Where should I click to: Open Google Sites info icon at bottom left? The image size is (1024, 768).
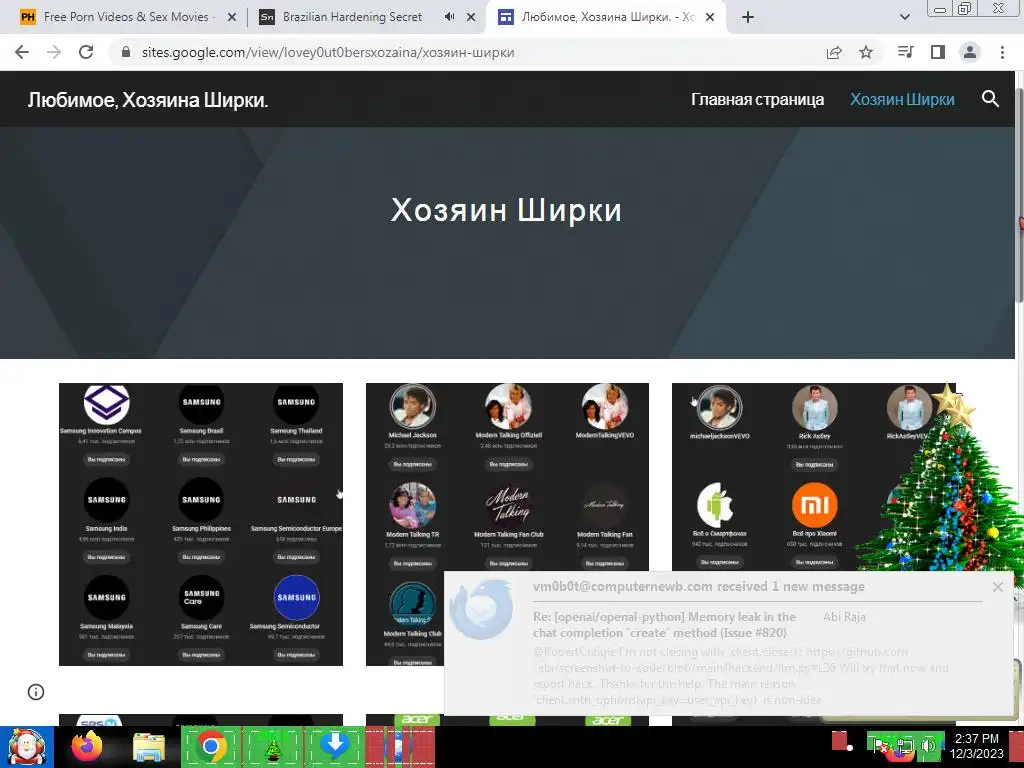[x=36, y=692]
